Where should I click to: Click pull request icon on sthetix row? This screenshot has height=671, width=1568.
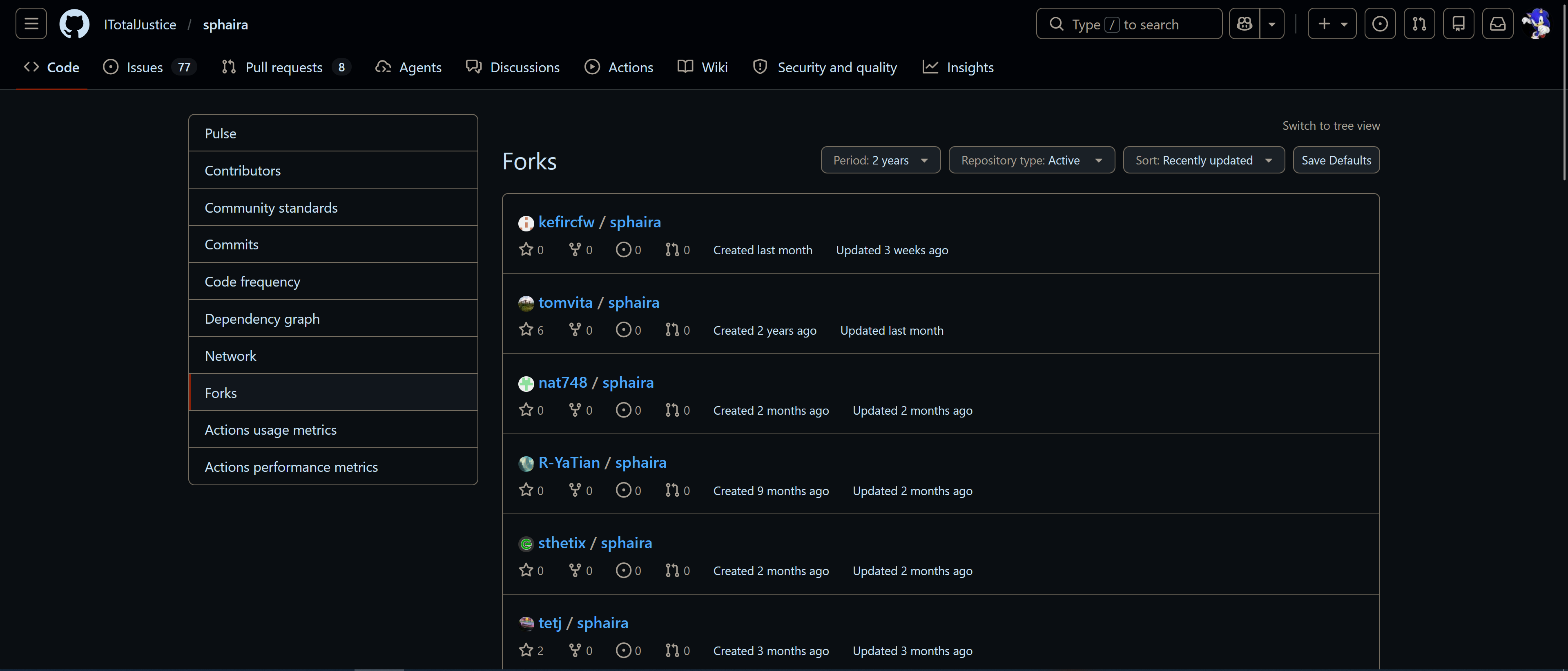[672, 570]
